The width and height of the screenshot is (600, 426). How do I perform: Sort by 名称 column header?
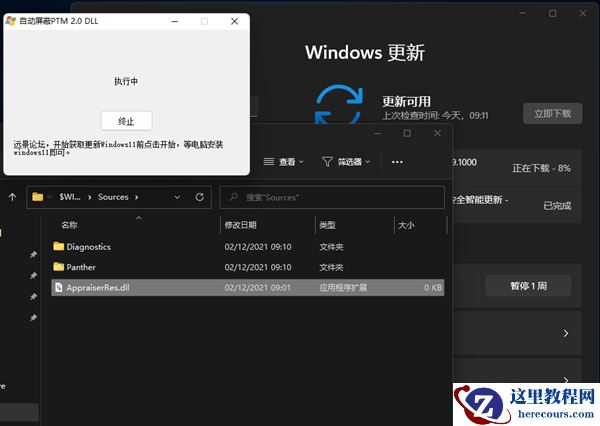[69, 225]
